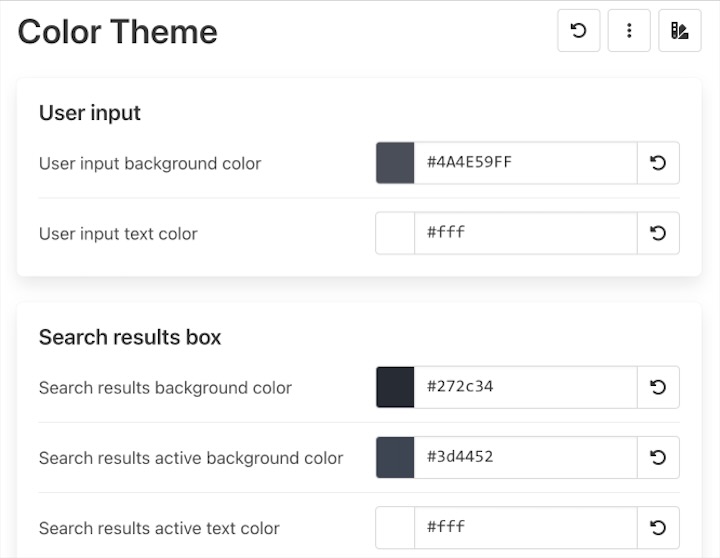The image size is (720, 558).
Task: Reset Search results active text color
Action: click(x=658, y=527)
